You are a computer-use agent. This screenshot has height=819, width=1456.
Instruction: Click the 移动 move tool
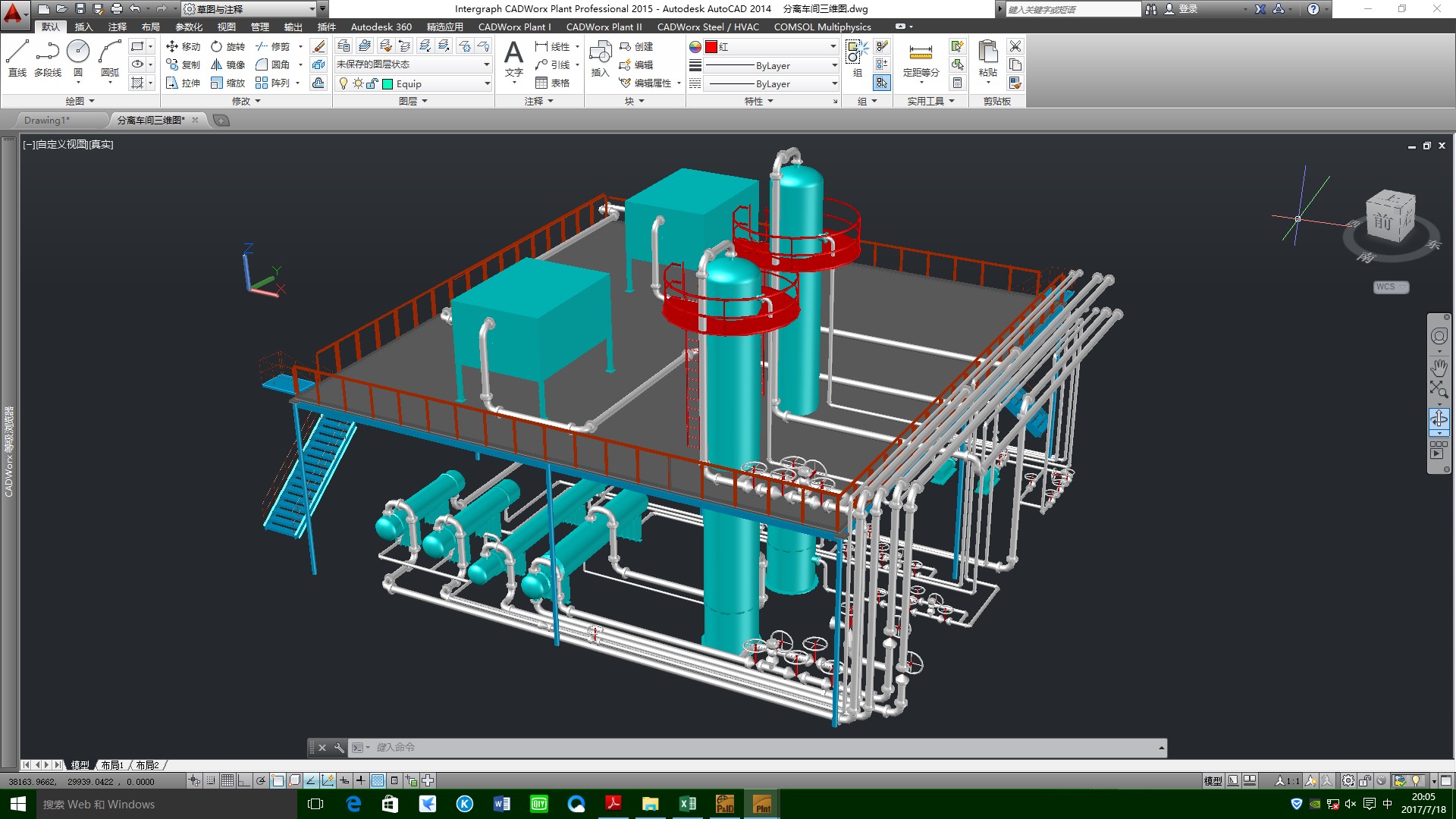(184, 46)
